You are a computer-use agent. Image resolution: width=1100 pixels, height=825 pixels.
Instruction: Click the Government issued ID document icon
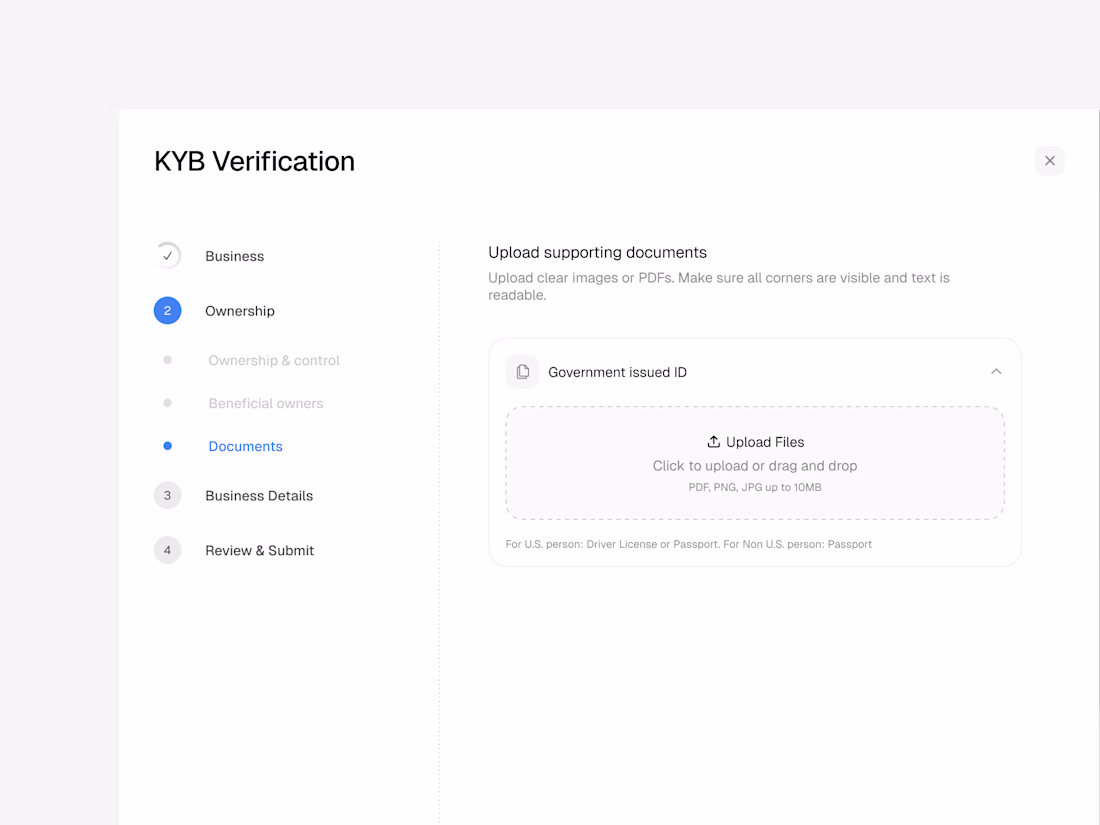(x=522, y=372)
